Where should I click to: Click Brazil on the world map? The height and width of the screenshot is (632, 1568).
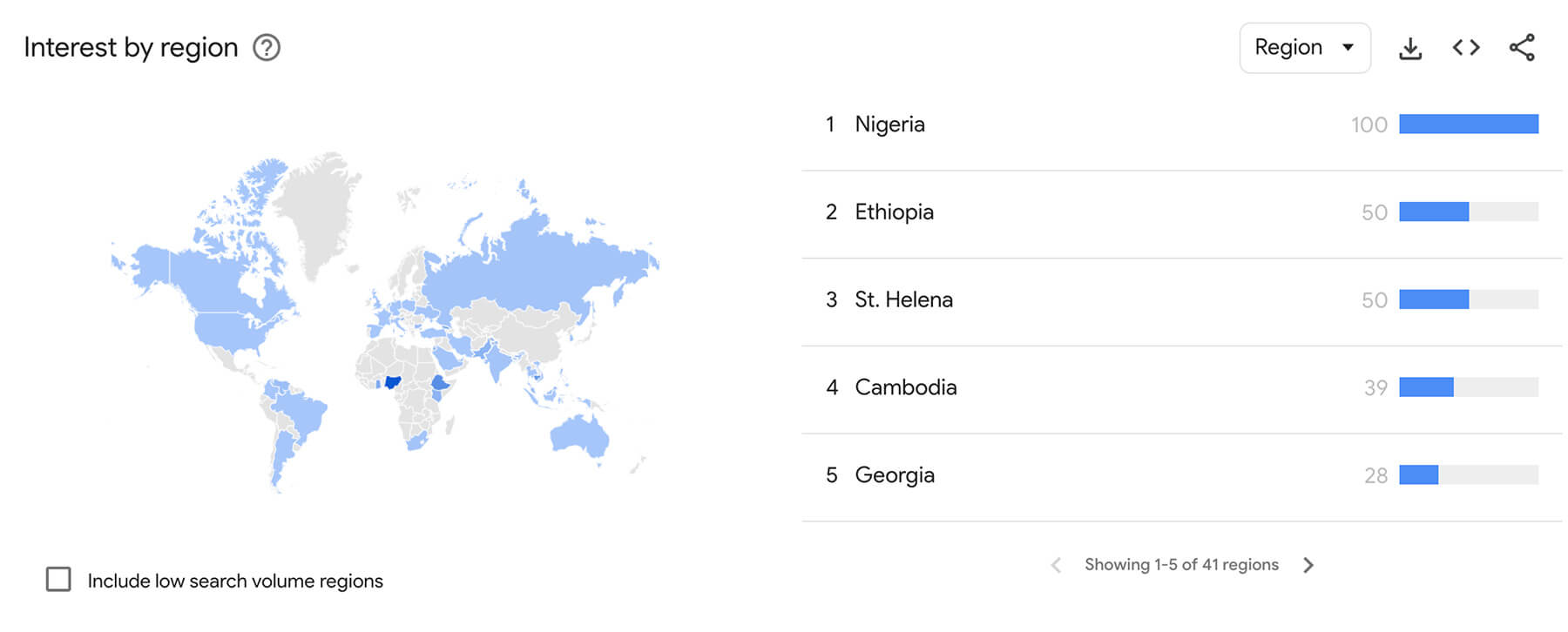(x=302, y=412)
